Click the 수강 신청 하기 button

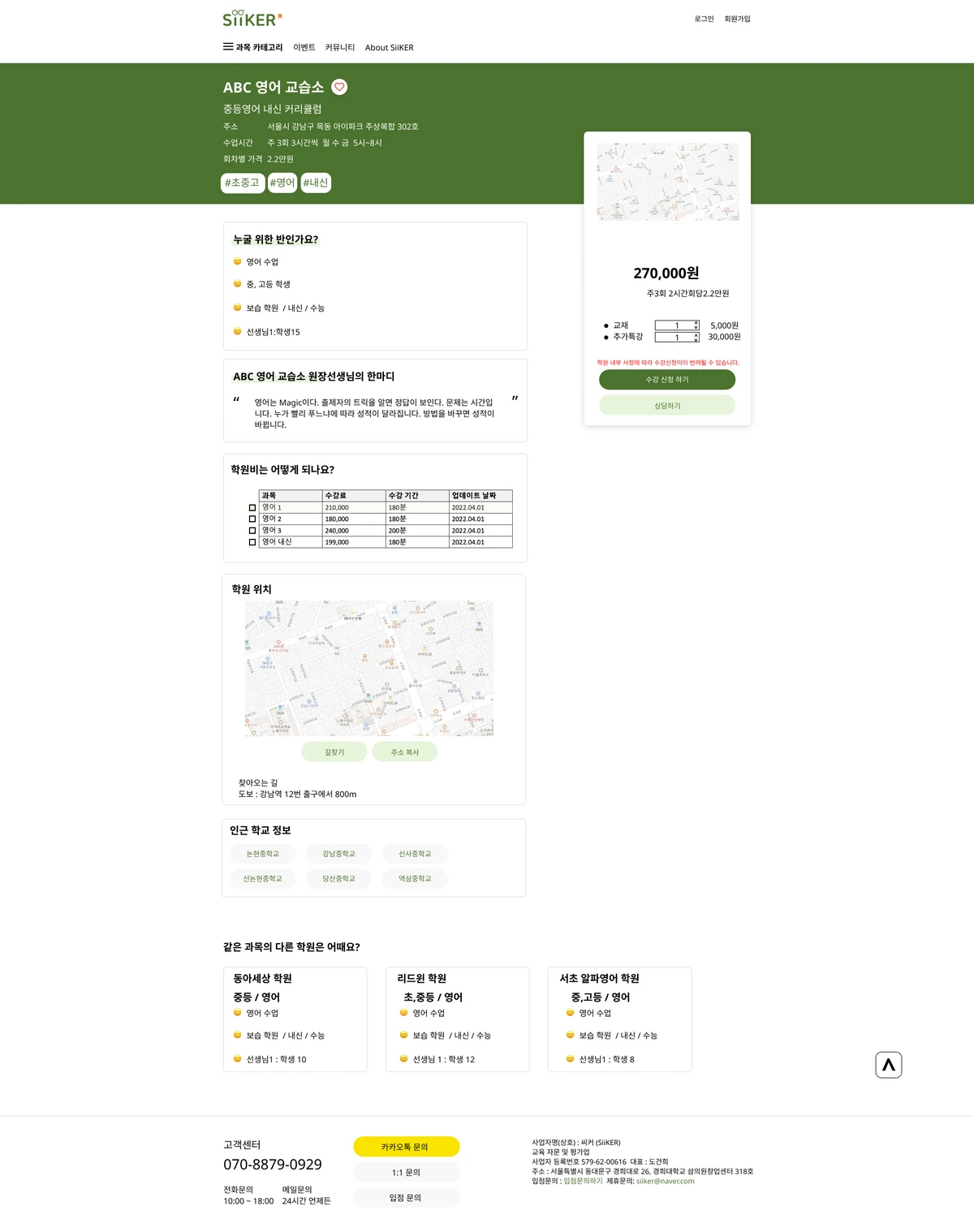click(x=667, y=380)
